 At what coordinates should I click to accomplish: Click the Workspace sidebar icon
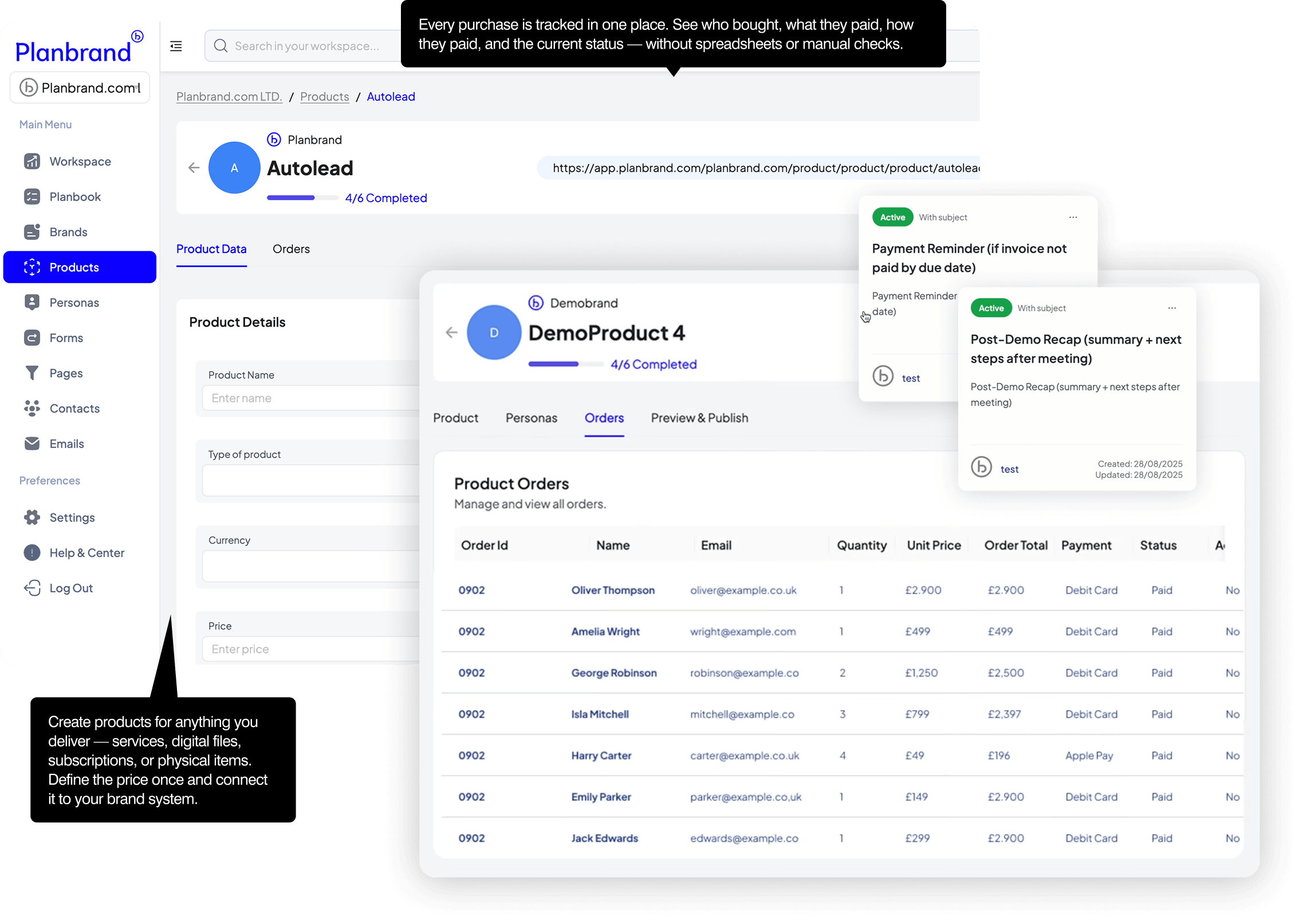pyautogui.click(x=32, y=162)
